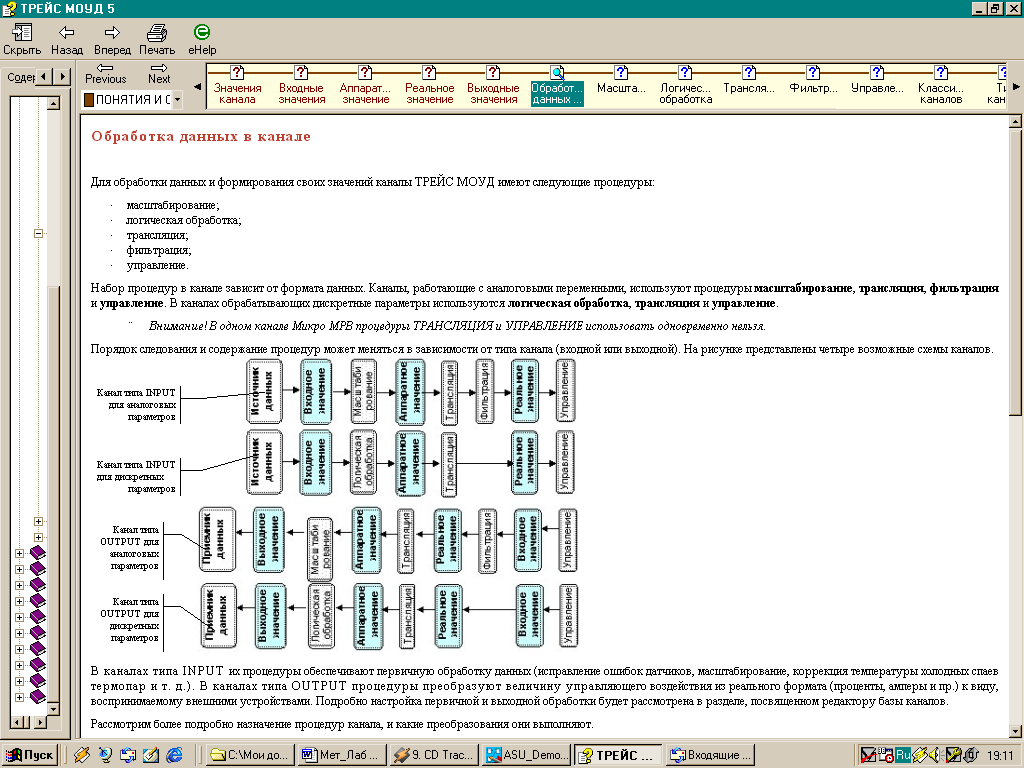Viewport: 1024px width, 768px height.
Task: Go to the Next help topic
Action: click(159, 73)
